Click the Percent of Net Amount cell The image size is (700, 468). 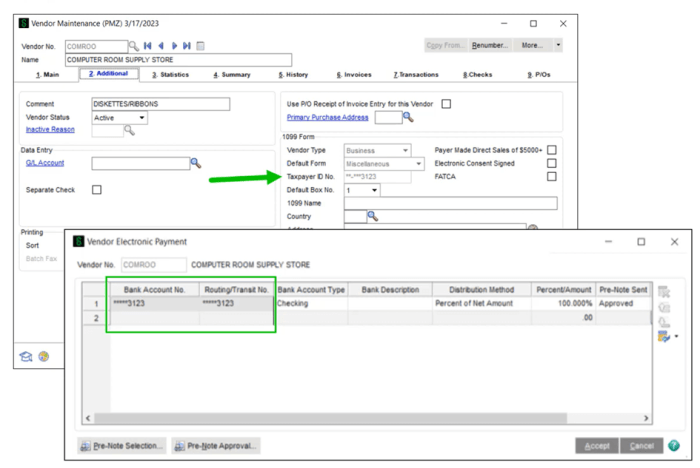(x=482, y=304)
